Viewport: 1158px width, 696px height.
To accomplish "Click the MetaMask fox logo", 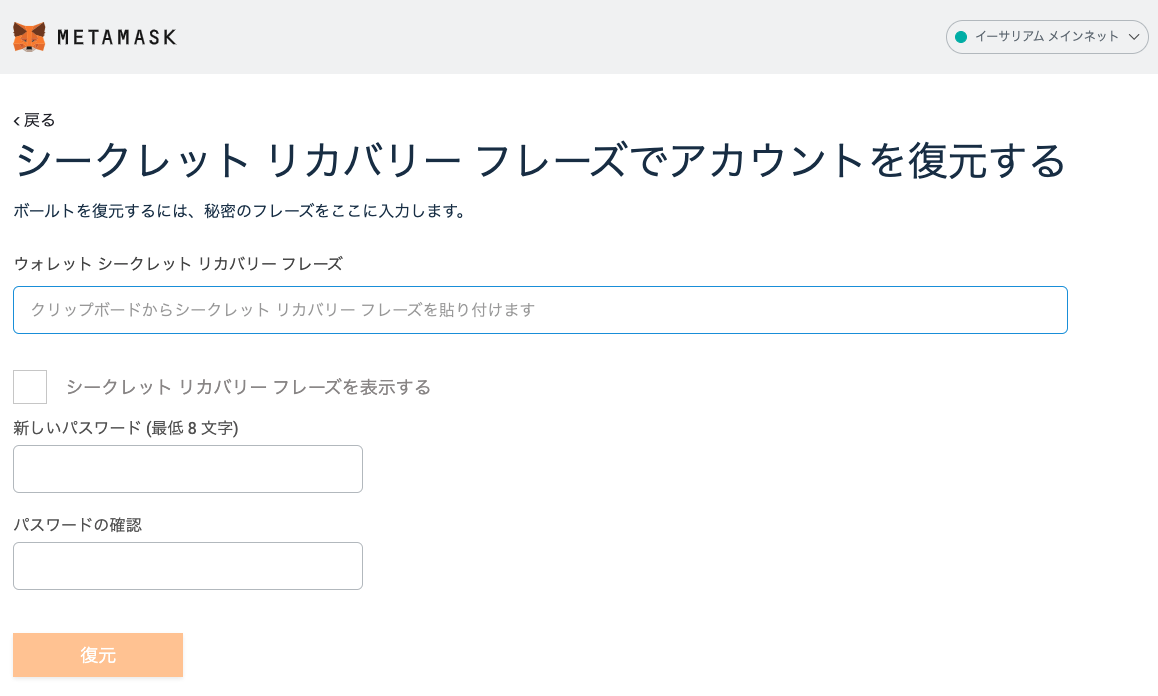I will [x=29, y=37].
